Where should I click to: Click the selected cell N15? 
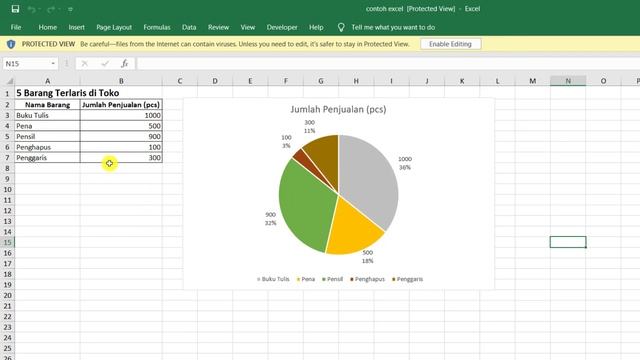tap(568, 242)
